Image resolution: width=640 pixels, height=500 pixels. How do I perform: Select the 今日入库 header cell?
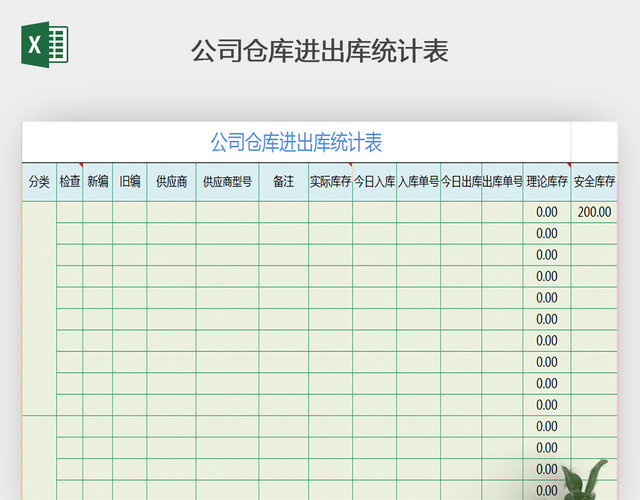point(374,182)
